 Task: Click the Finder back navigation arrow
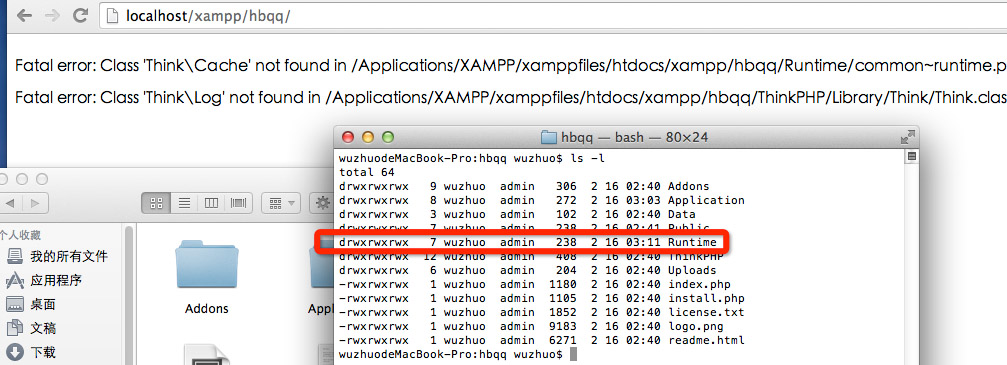click(9, 204)
